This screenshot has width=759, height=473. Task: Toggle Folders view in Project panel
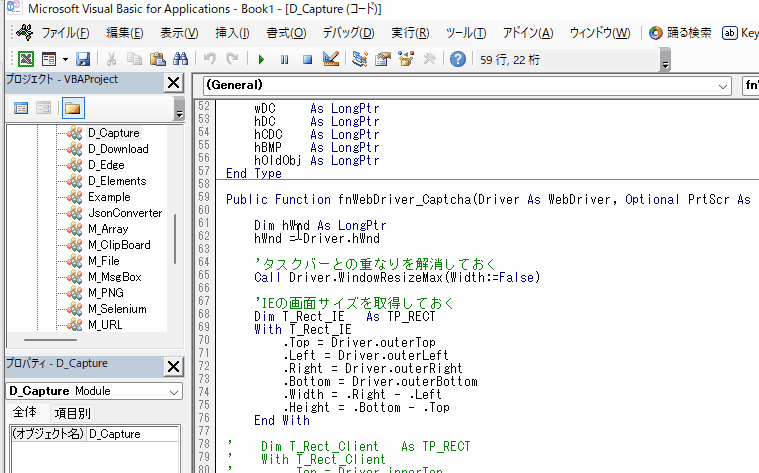tap(73, 108)
